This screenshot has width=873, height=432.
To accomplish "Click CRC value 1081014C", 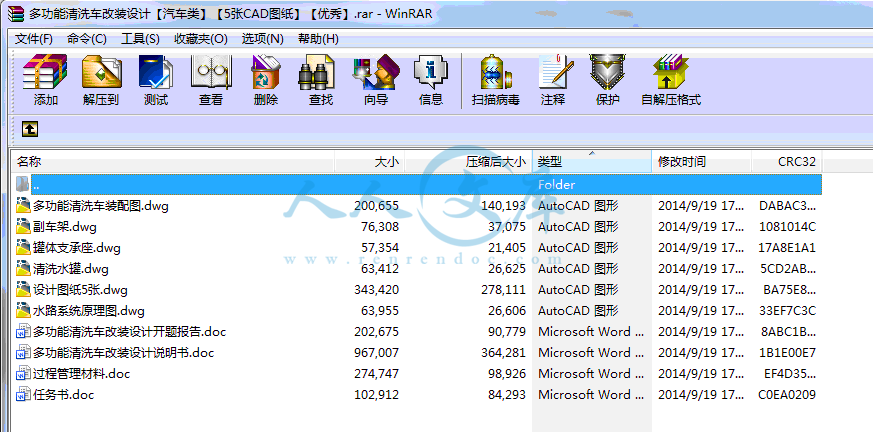I will (788, 227).
